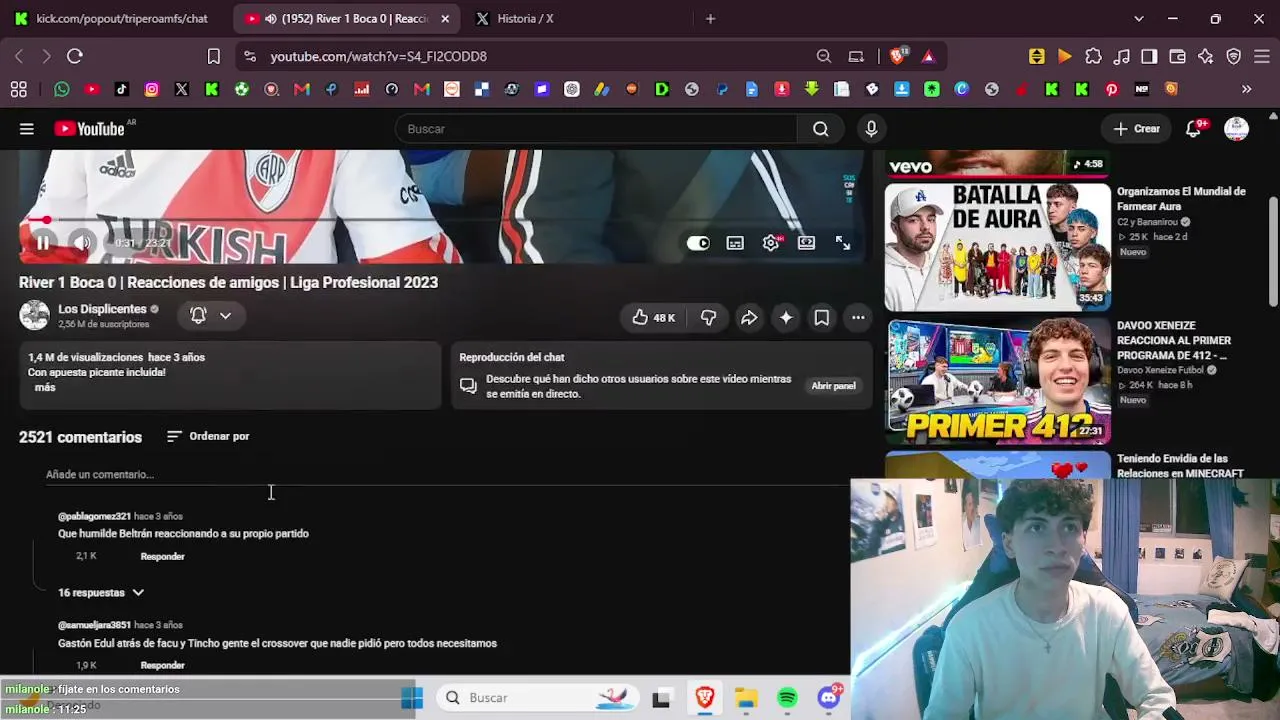Screen dimensions: 1280x720
Task: Share the video with the arrow button
Action: click(x=749, y=318)
